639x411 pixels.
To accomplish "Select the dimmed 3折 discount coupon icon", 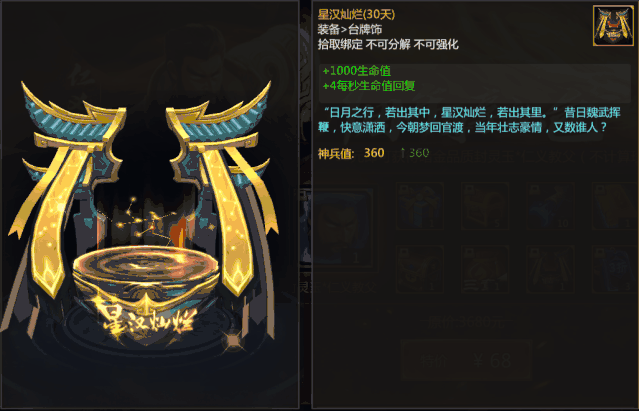I will click(x=615, y=269).
